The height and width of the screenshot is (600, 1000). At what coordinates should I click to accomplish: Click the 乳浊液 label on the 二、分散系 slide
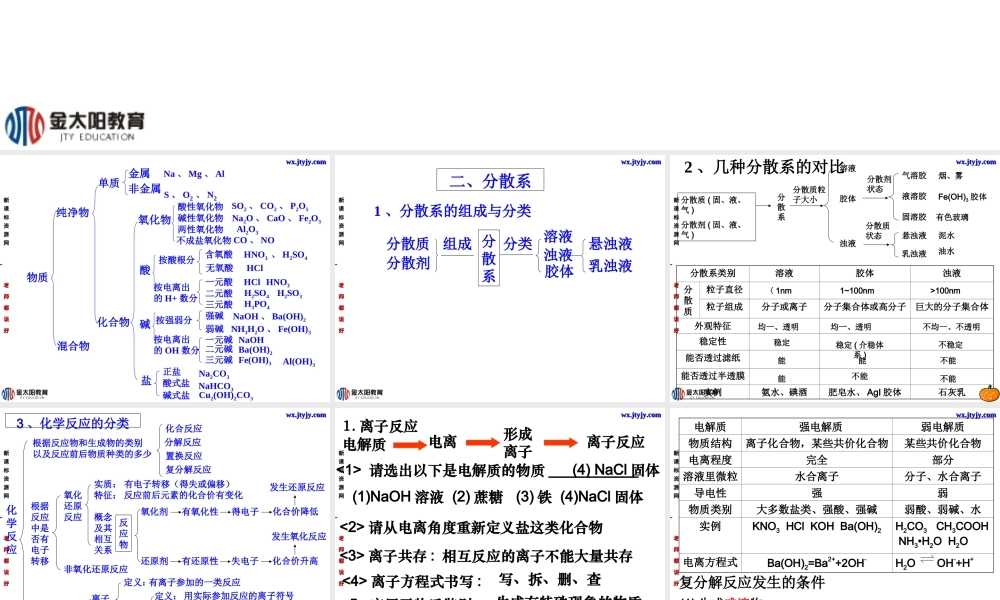[x=610, y=266]
